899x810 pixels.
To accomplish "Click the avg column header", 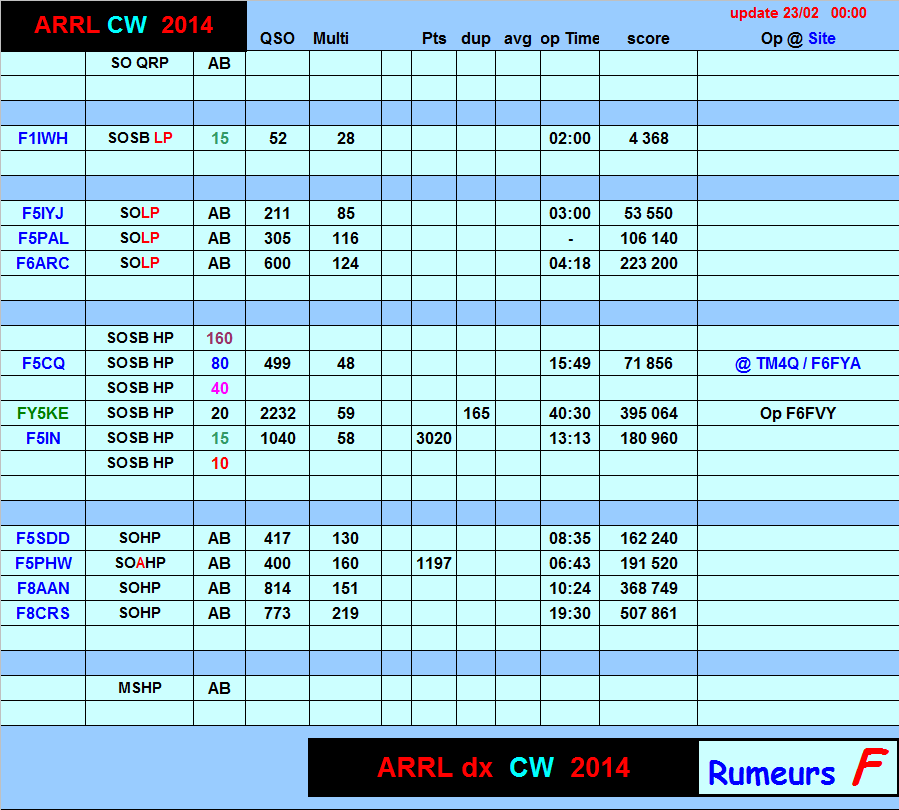I will (518, 39).
